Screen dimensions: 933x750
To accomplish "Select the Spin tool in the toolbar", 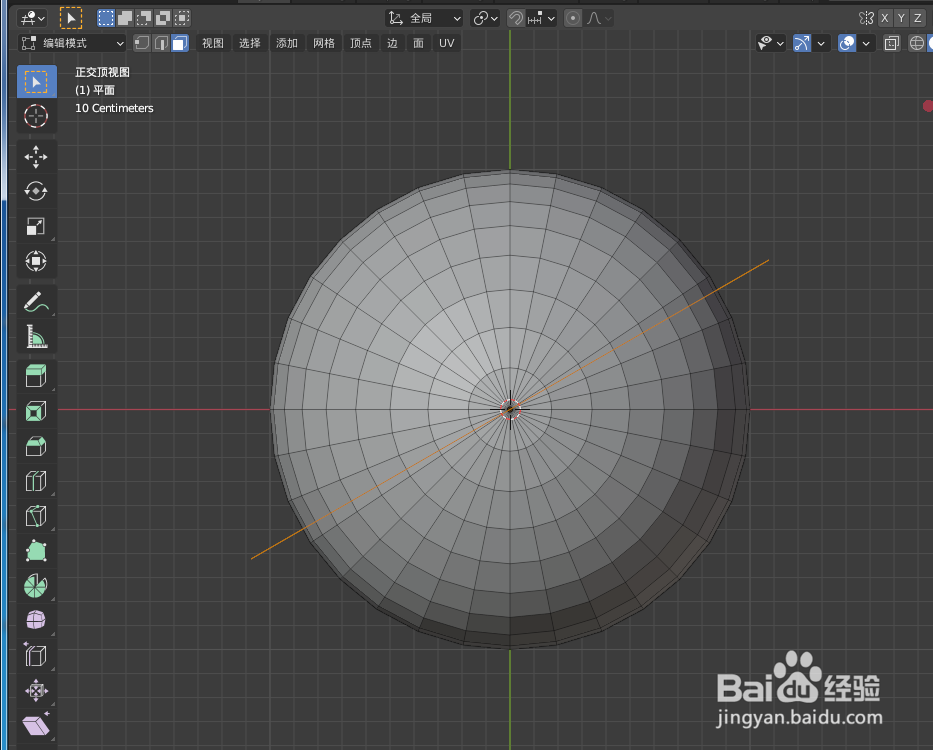I will pyautogui.click(x=36, y=585).
